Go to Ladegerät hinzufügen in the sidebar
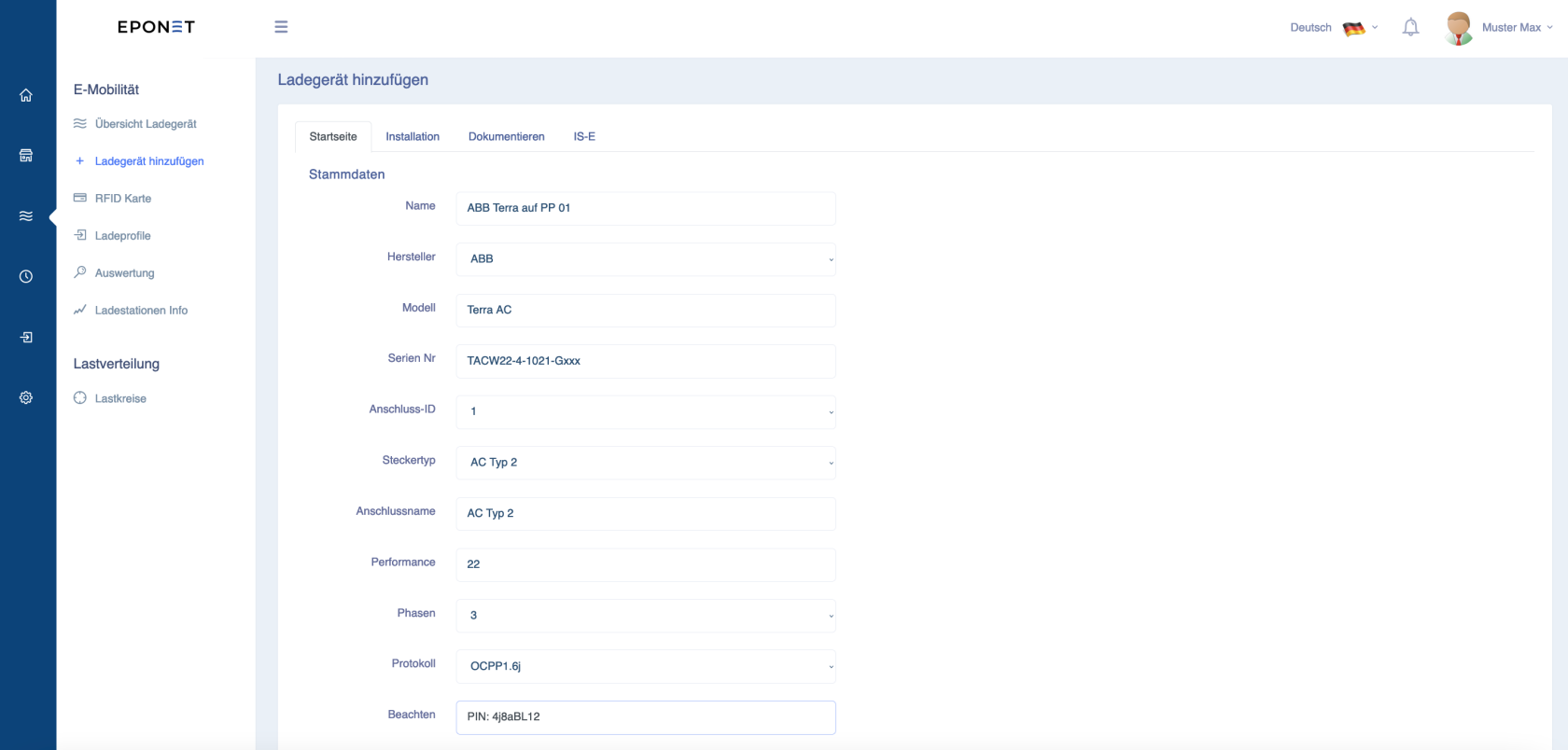The height and width of the screenshot is (750, 1568). [x=149, y=161]
